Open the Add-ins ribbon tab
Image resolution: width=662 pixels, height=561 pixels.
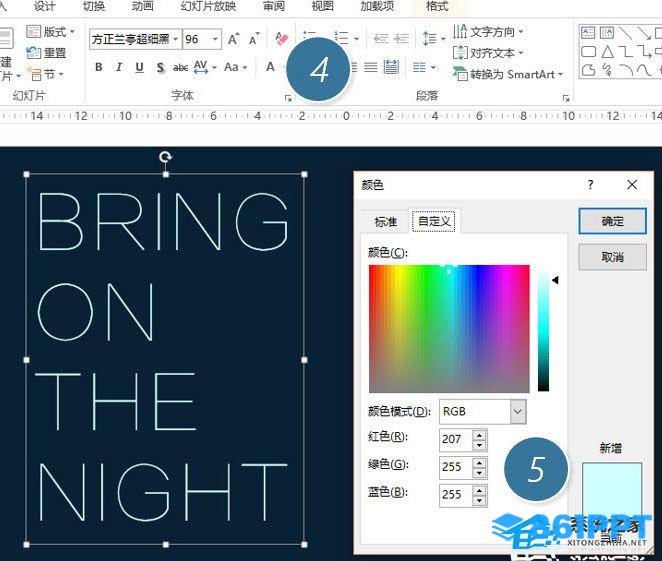[x=377, y=6]
